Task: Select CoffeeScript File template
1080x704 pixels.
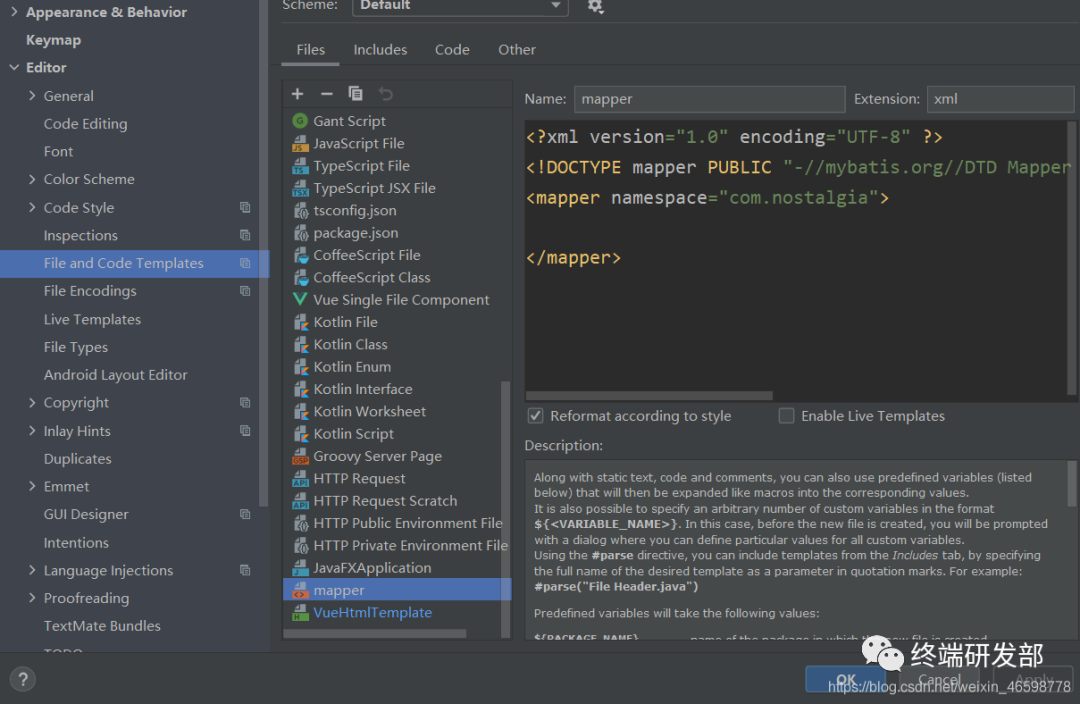Action: [366, 255]
